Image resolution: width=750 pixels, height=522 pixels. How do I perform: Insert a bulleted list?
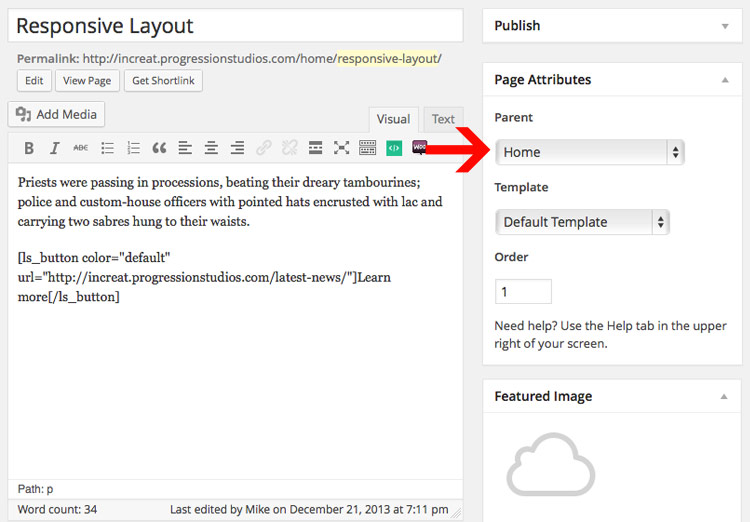pyautogui.click(x=108, y=148)
